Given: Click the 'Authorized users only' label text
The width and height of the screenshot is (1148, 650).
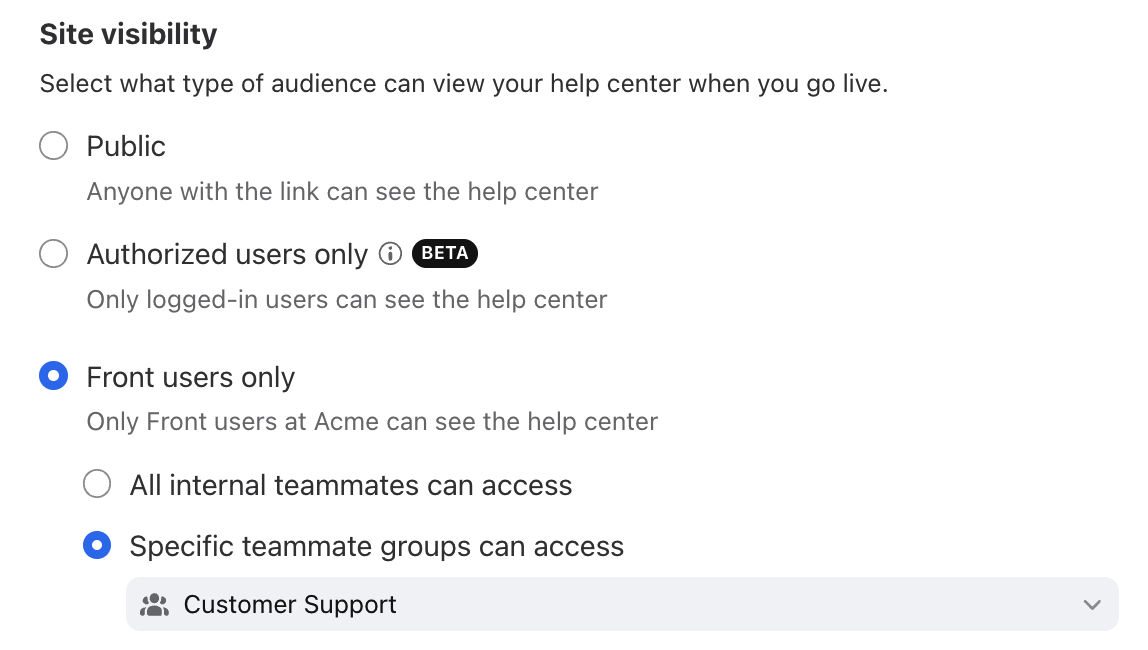Looking at the screenshot, I should tap(227, 255).
